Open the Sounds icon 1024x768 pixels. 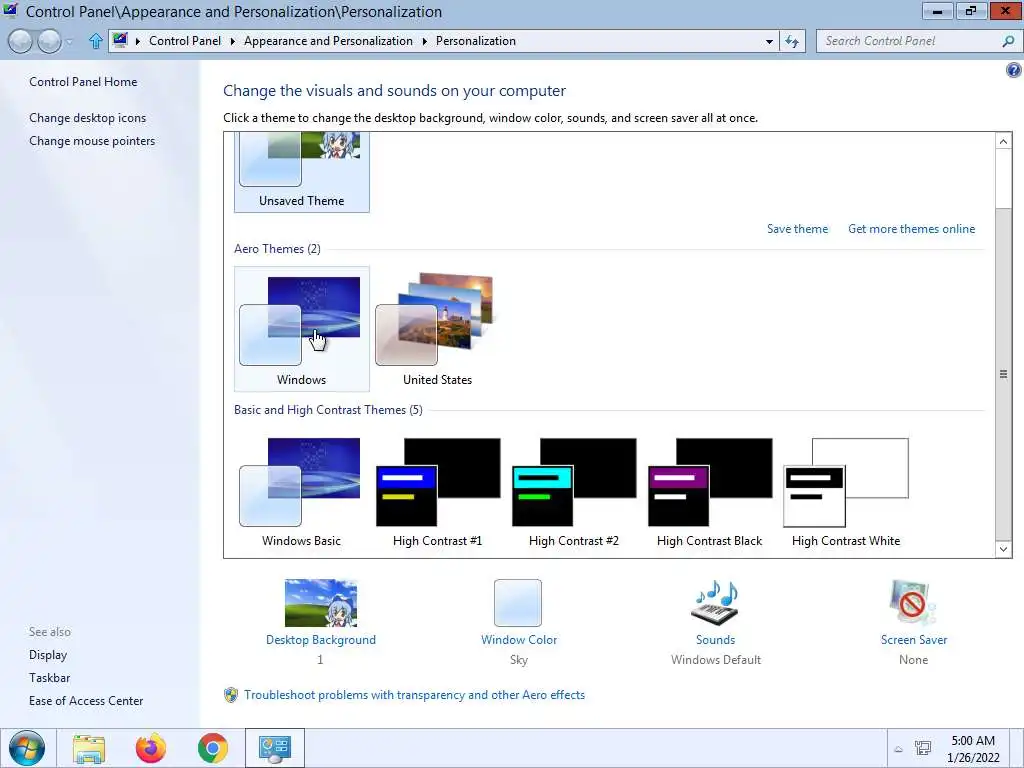click(x=715, y=603)
